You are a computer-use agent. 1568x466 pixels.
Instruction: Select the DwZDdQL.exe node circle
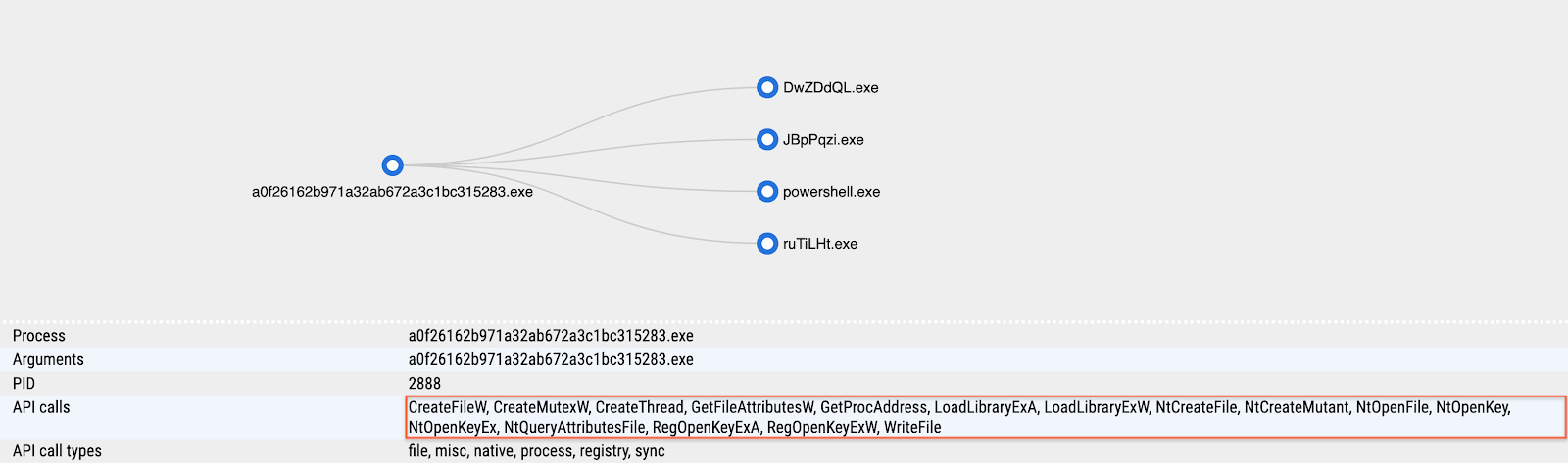point(767,87)
